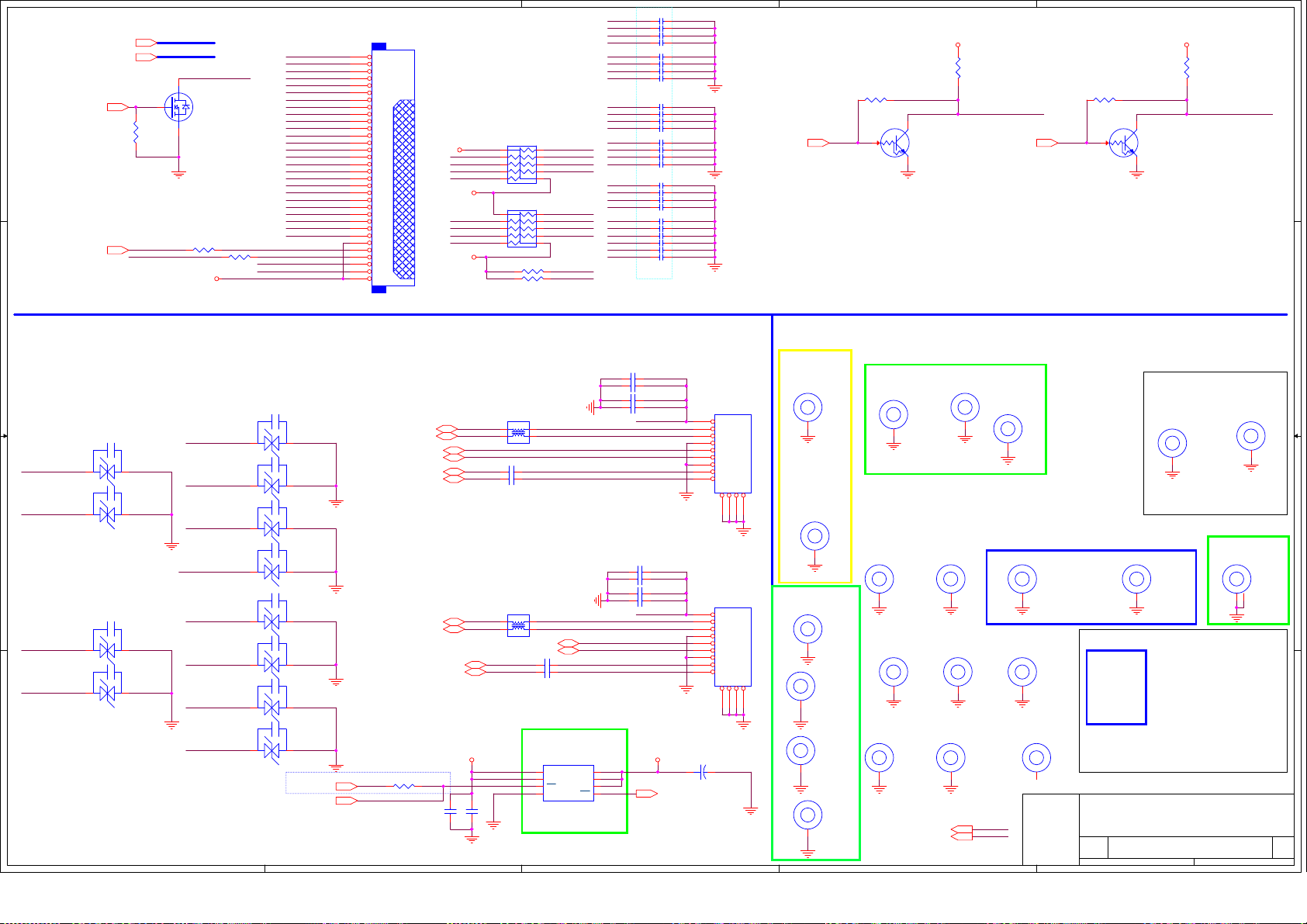Select the upper mounting hole in yellow box
This screenshot has width=1307, height=924.
(x=807, y=407)
